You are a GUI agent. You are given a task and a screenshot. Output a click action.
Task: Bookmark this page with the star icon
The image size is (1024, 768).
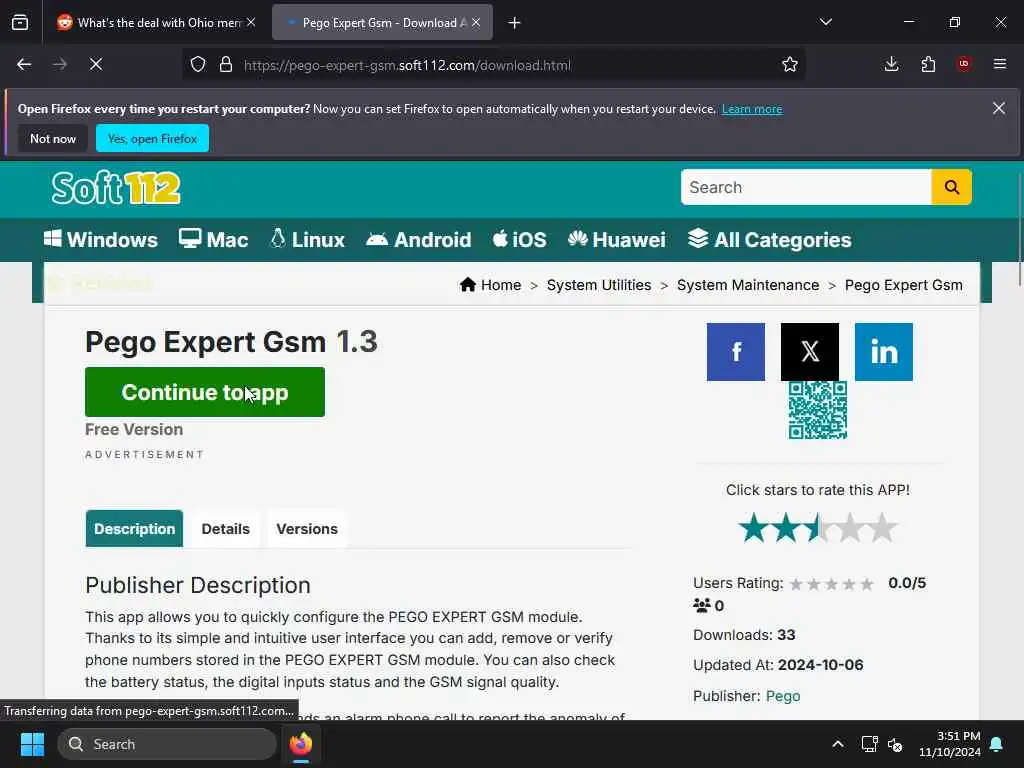tap(790, 65)
